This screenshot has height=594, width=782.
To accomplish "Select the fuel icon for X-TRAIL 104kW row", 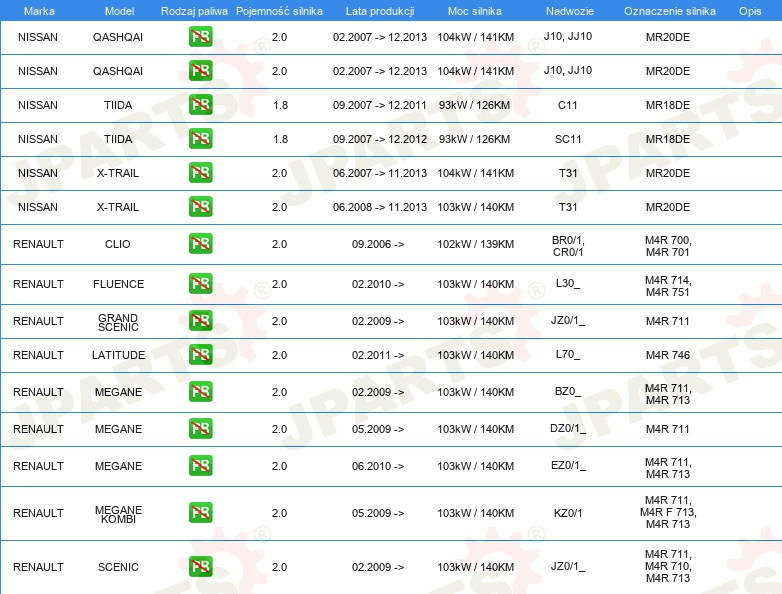I will [x=200, y=173].
